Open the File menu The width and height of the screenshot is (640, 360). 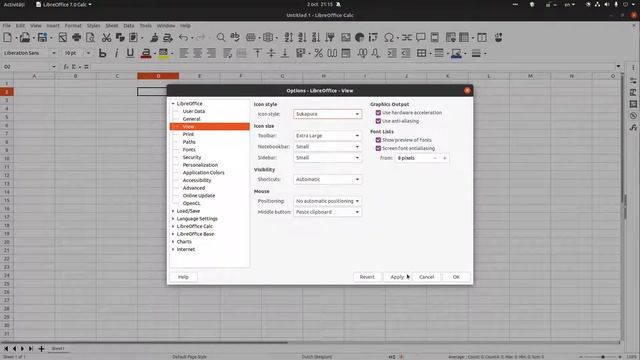point(7,25)
